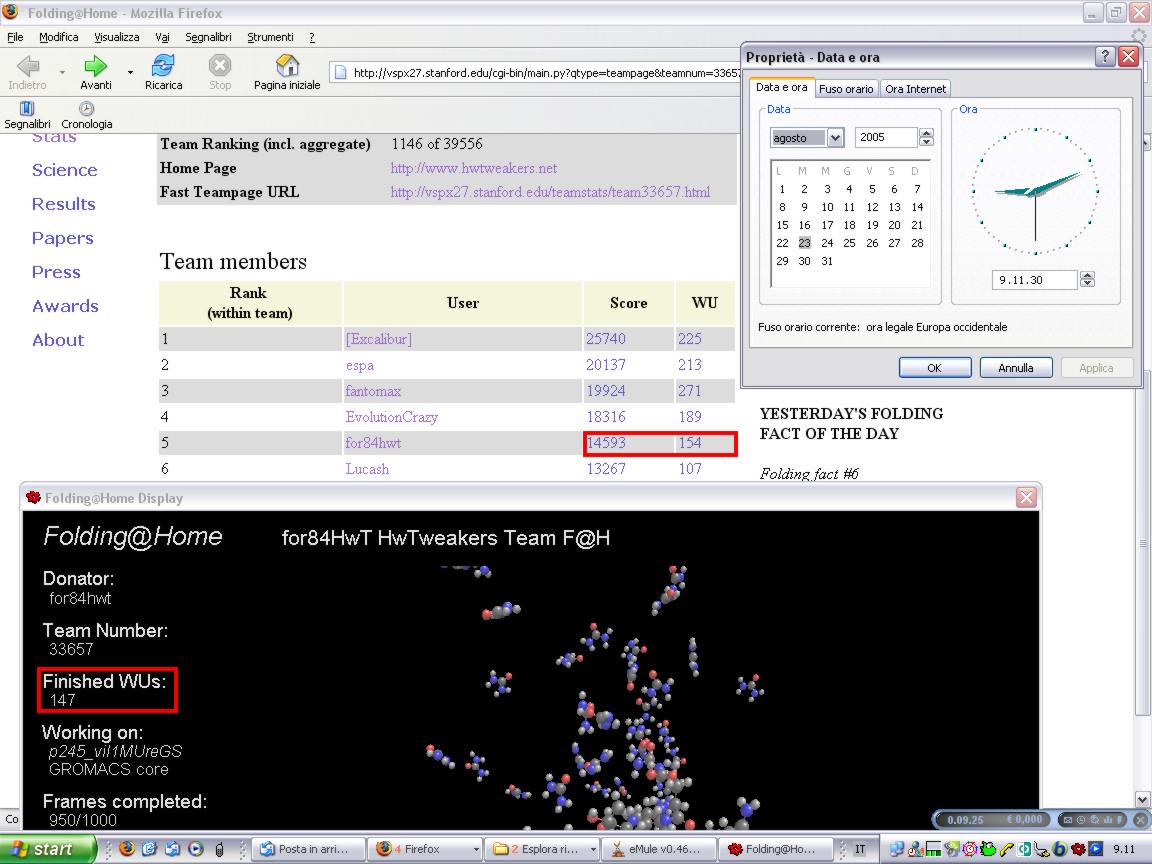This screenshot has height=864, width=1152.
Task: Open the File menu
Action: click(15, 37)
